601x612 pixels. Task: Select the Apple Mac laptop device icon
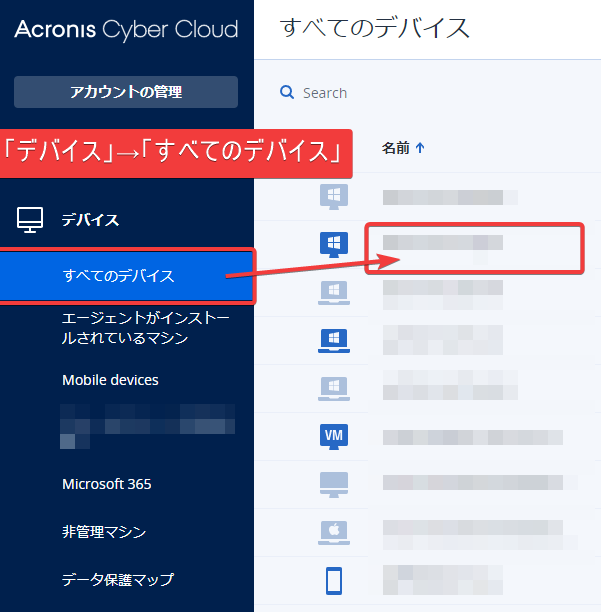tap(333, 531)
